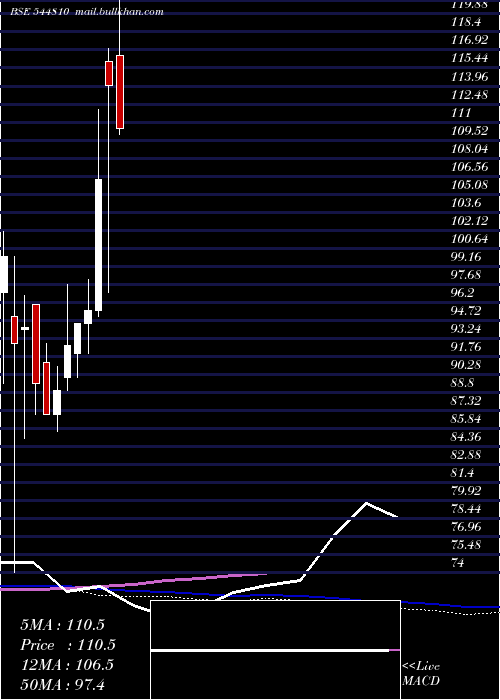Click the 109.52 price axis label

point(470,130)
